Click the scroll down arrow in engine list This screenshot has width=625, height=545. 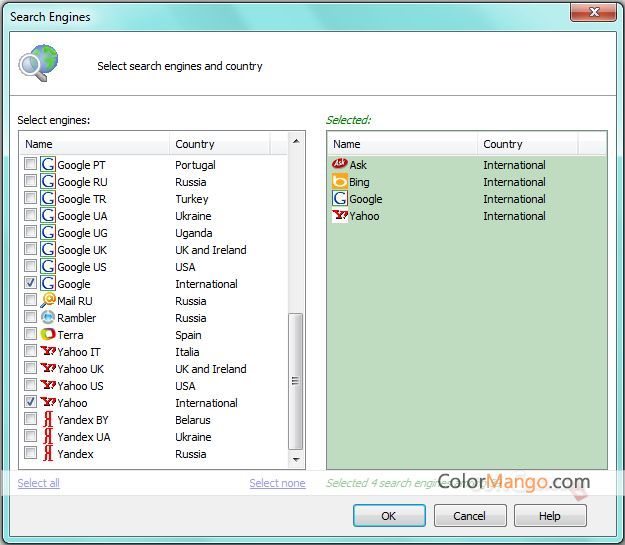tap(296, 460)
